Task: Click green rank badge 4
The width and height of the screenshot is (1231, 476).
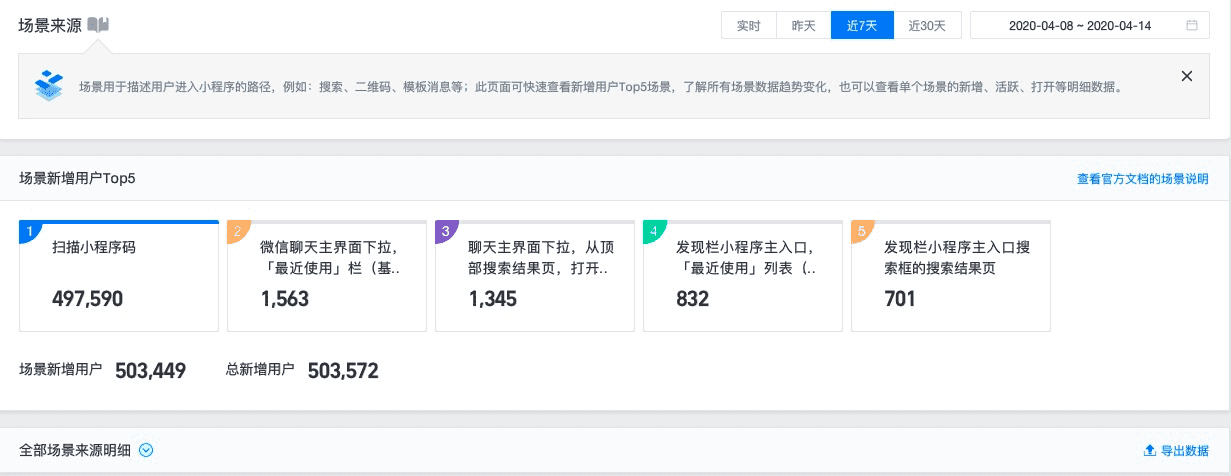Action: [x=652, y=231]
